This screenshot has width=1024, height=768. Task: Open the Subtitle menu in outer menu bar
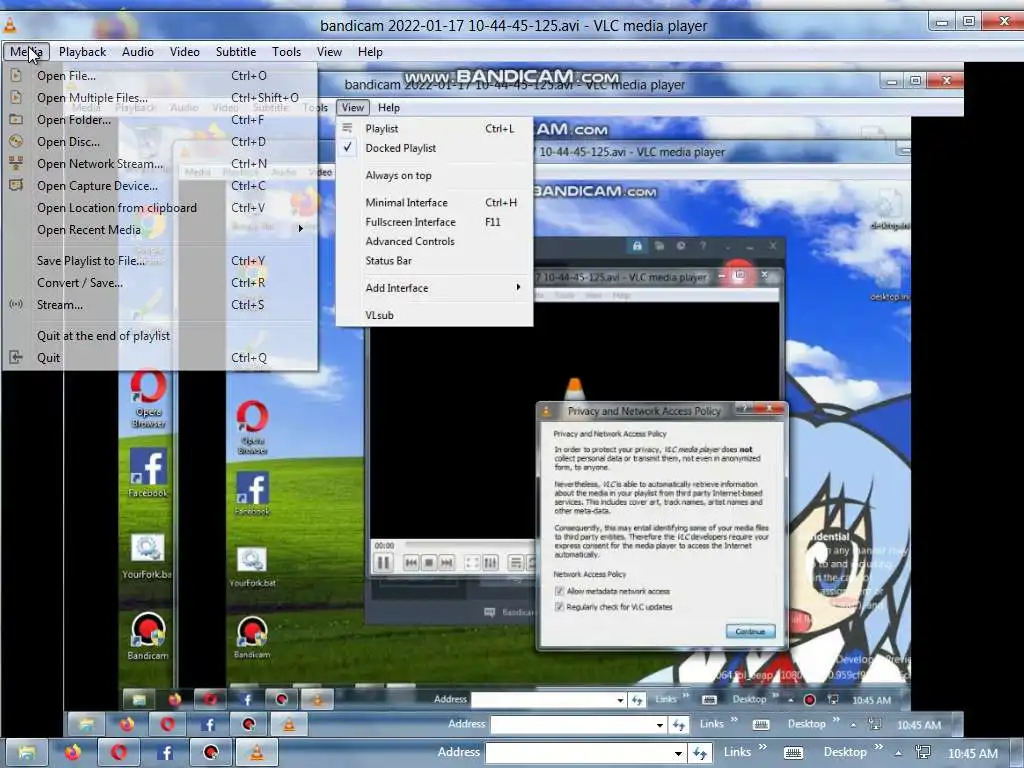[x=236, y=52]
